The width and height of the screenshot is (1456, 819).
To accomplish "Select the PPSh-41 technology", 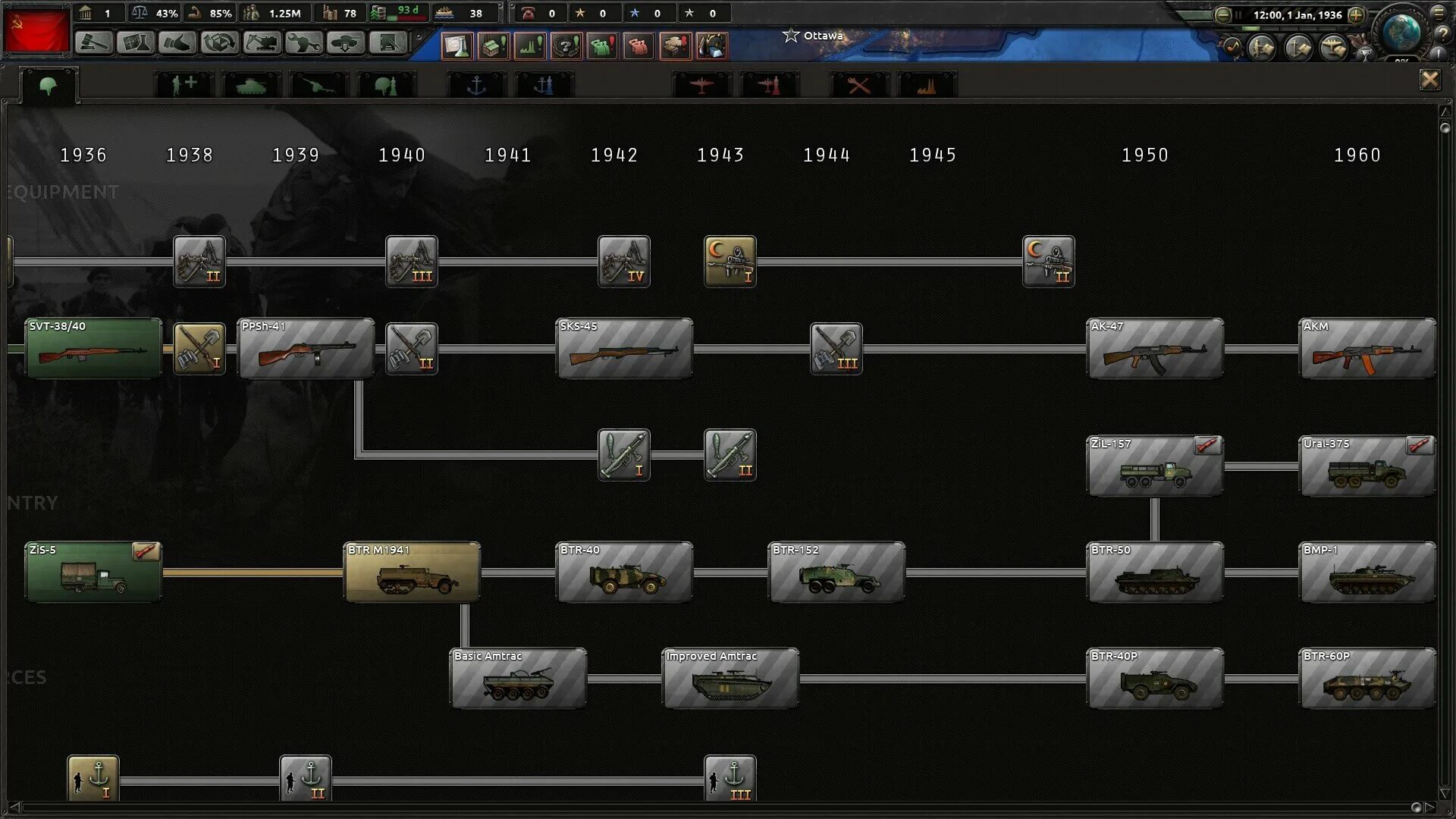I will point(306,348).
